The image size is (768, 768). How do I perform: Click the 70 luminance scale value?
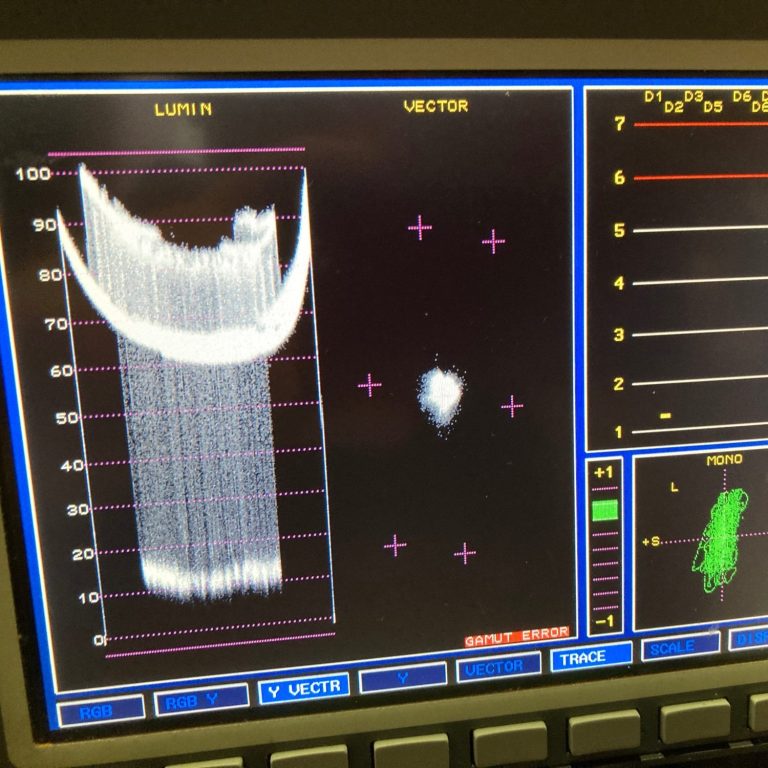pos(56,324)
